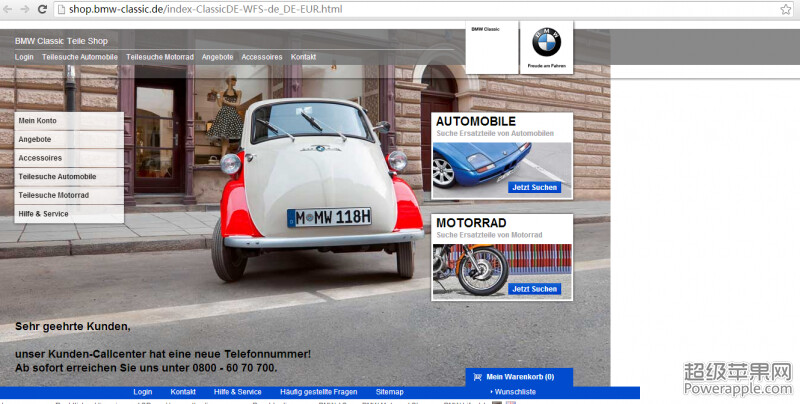Select Teilesuche Motorrad in side menu
This screenshot has width=800, height=404.
point(69,195)
